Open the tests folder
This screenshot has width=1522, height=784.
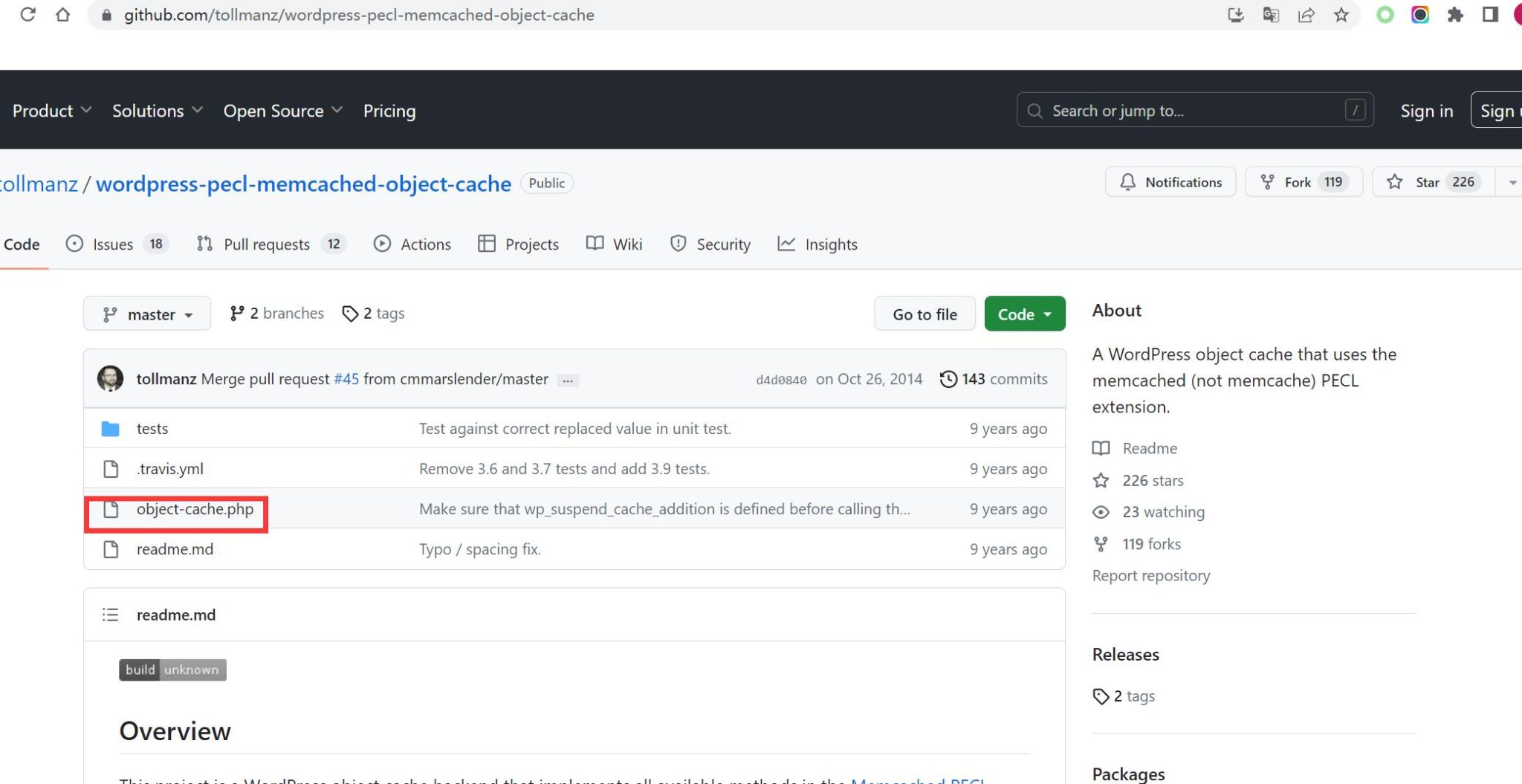pos(152,429)
